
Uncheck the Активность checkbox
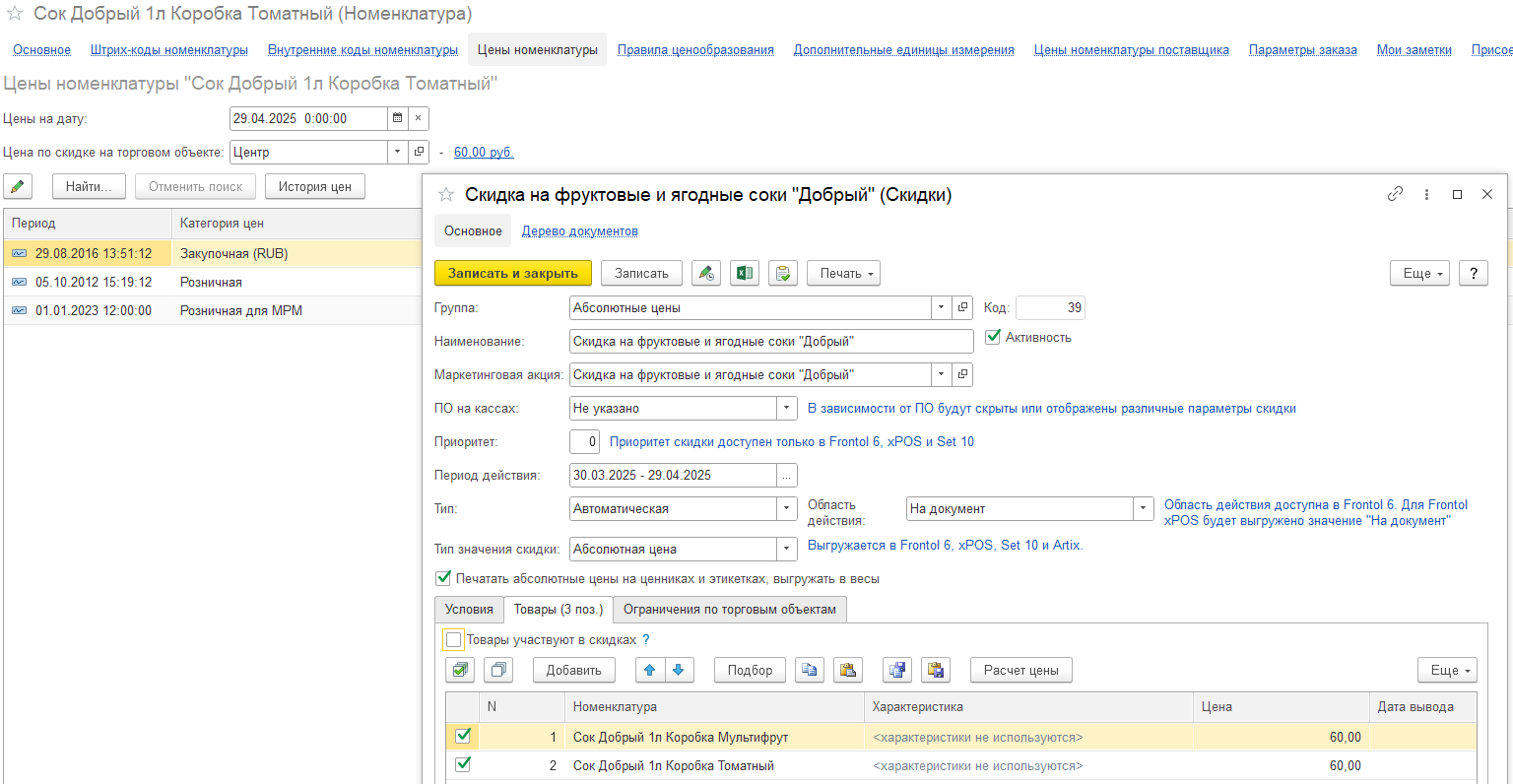(993, 337)
